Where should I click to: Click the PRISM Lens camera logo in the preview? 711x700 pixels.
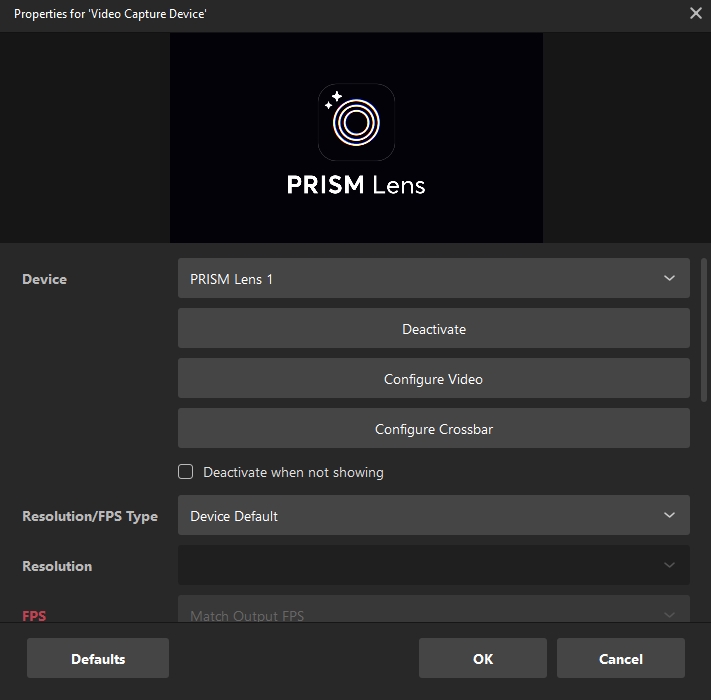(x=356, y=122)
